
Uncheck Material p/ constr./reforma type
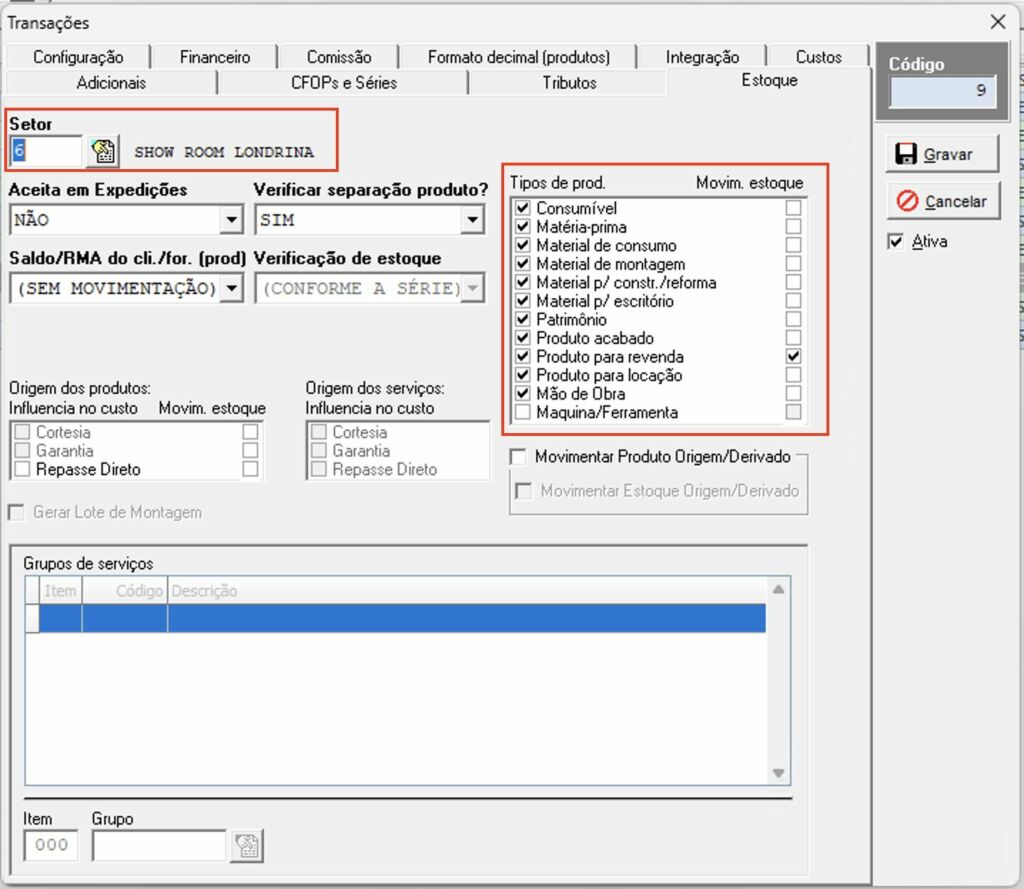click(x=522, y=282)
